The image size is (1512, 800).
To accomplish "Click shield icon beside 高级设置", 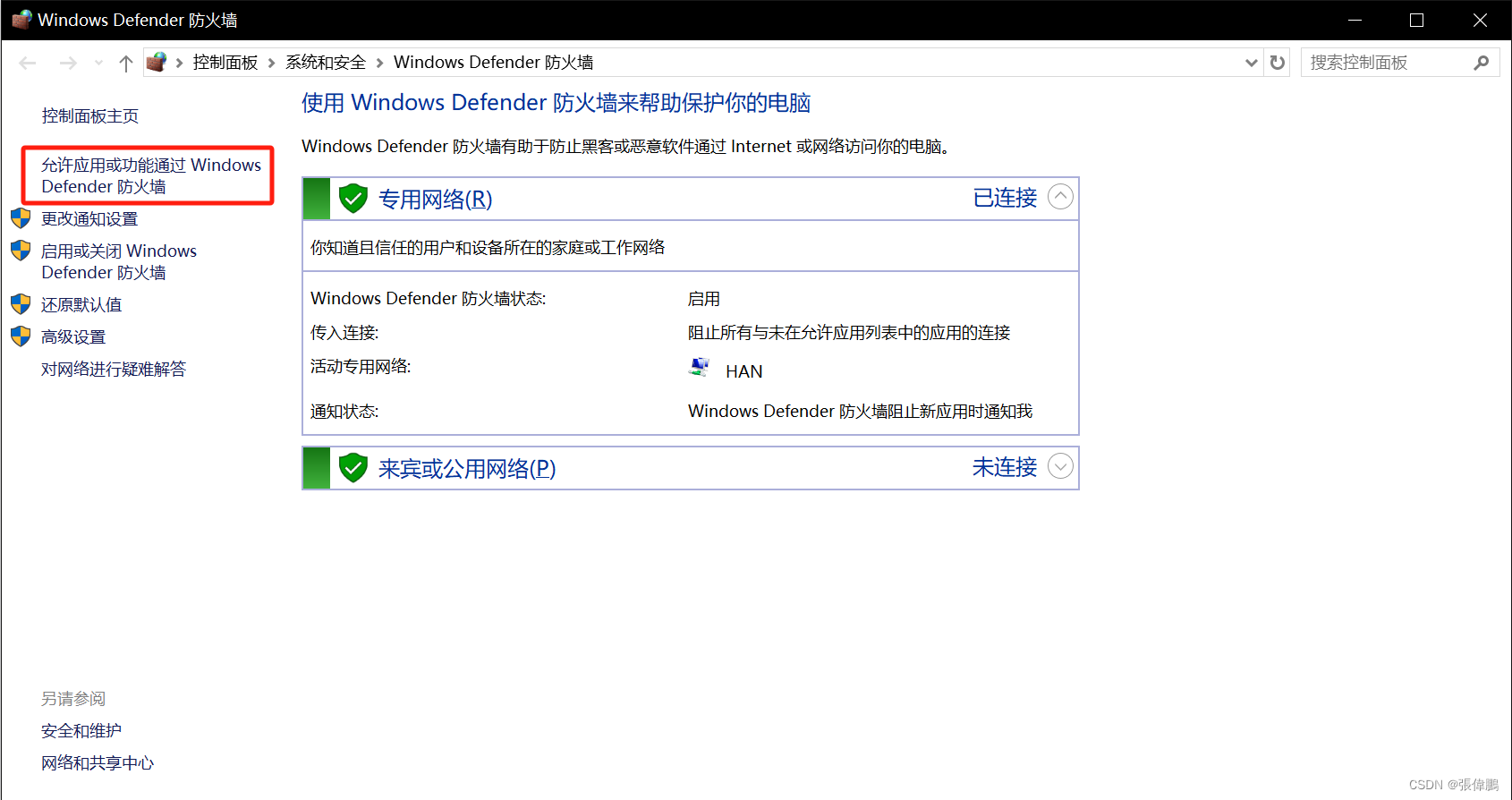I will 21,336.
